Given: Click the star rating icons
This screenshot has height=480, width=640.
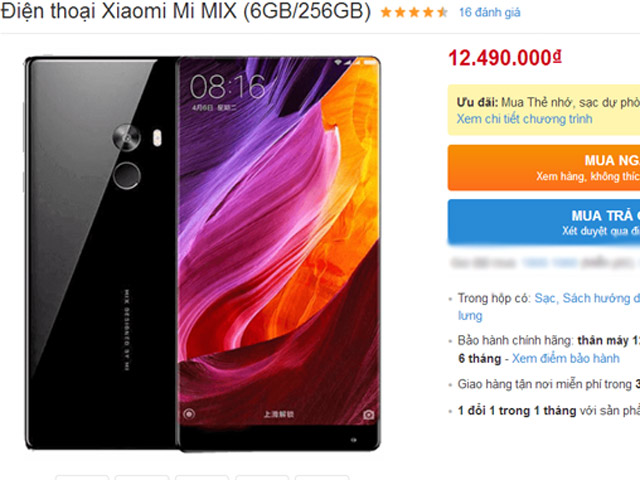Looking at the screenshot, I should [x=414, y=13].
